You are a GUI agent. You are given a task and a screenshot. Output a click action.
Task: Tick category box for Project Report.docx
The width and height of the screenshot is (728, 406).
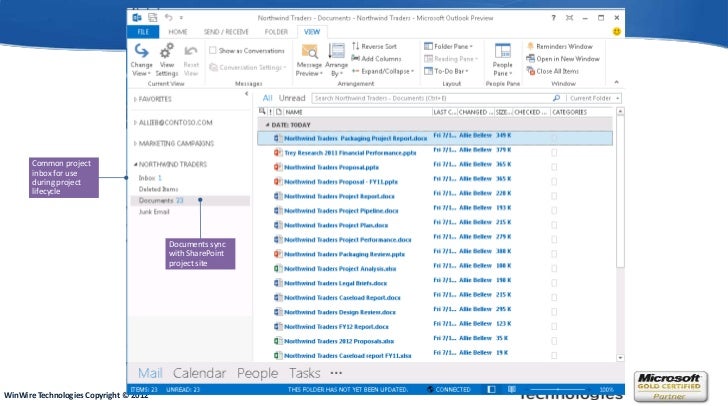click(x=554, y=196)
